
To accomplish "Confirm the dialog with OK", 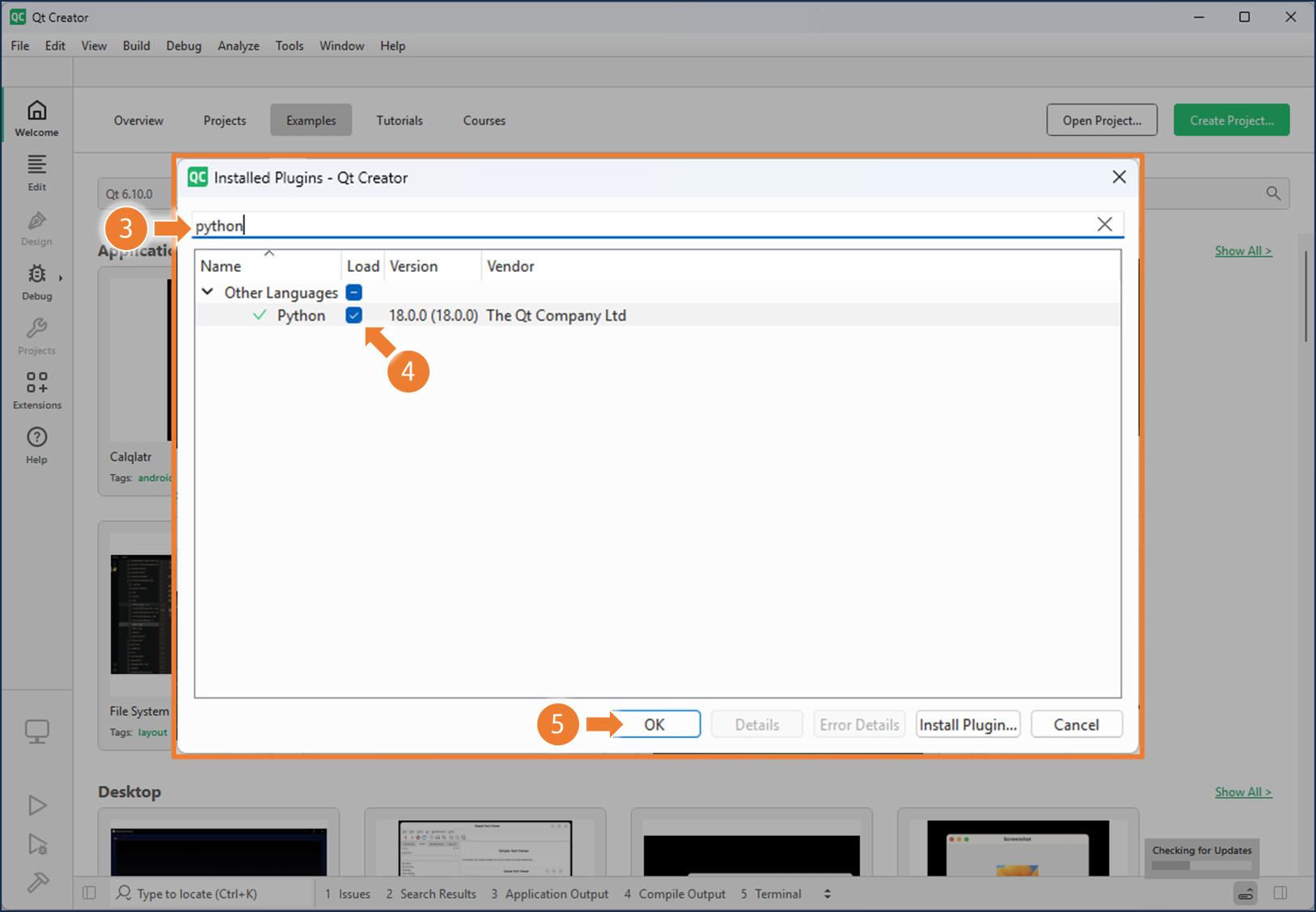I will pyautogui.click(x=654, y=724).
